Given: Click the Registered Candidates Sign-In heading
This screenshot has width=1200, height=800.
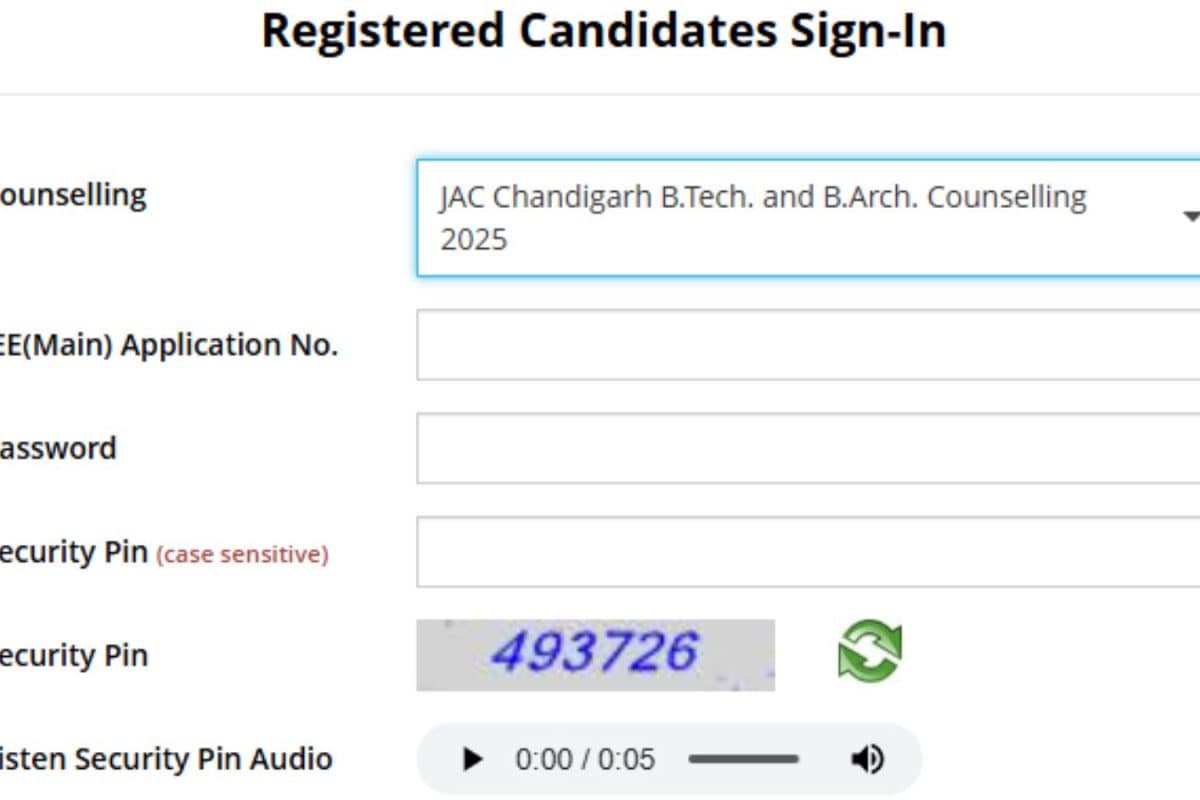Looking at the screenshot, I should tap(603, 31).
